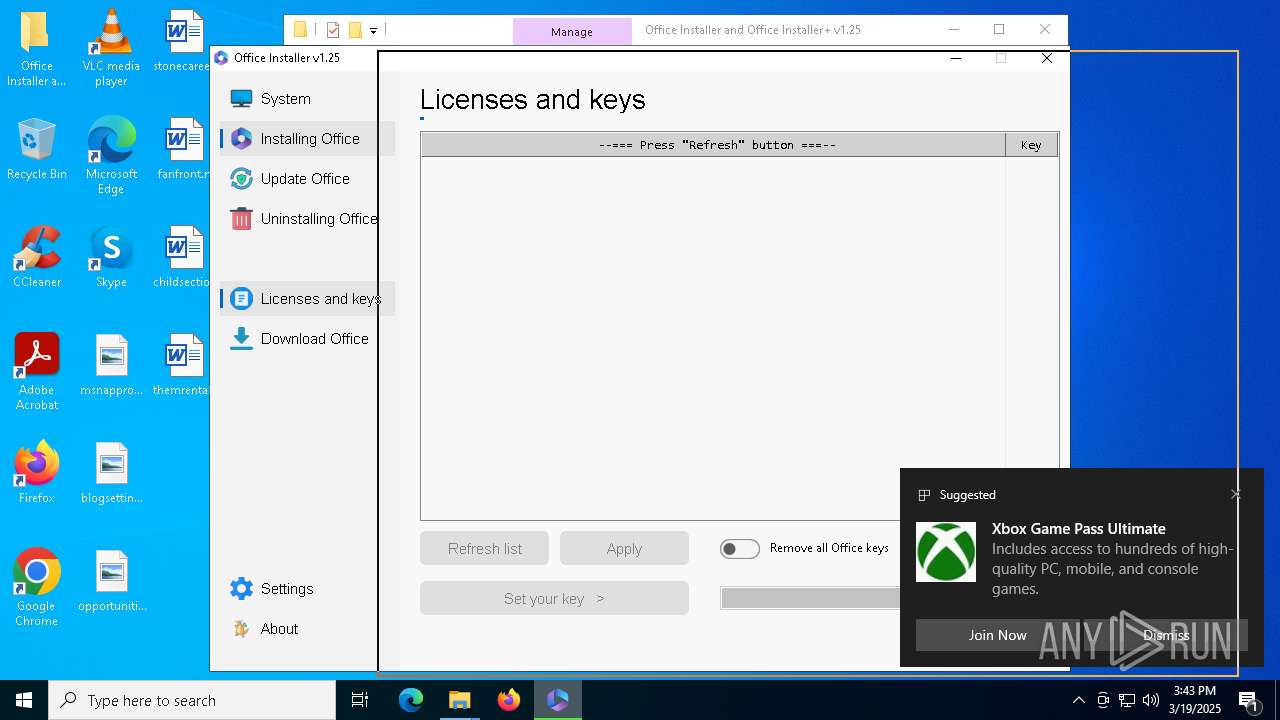
Task: Open Edge from the taskbar
Action: coord(411,700)
